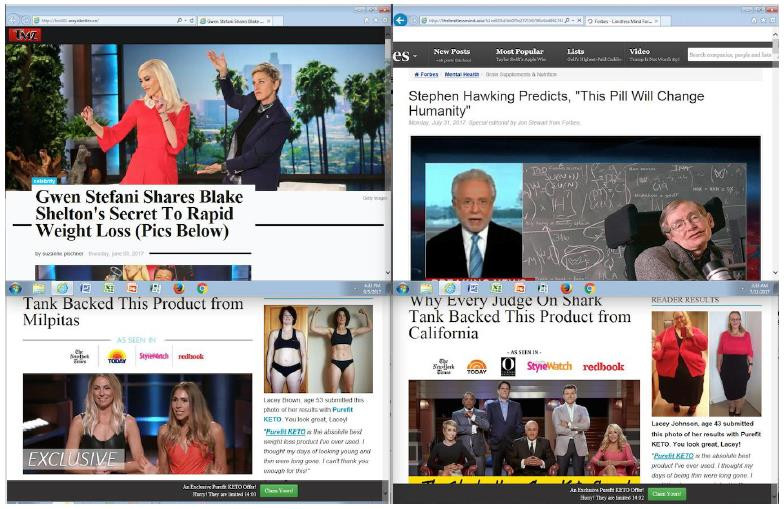The width and height of the screenshot is (784, 509).
Task: Click Claim Yours on the Milpitas page
Action: click(278, 490)
